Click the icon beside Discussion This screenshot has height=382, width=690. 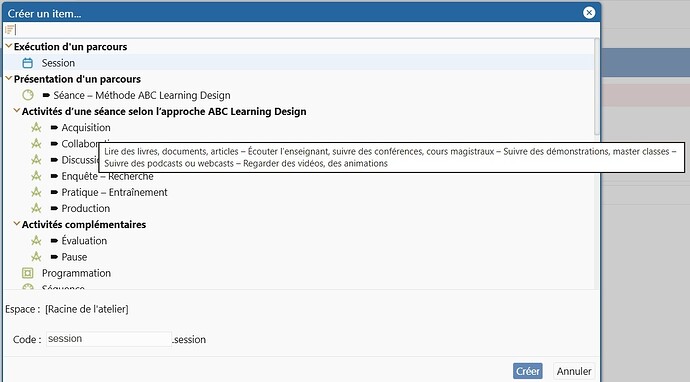(36, 160)
